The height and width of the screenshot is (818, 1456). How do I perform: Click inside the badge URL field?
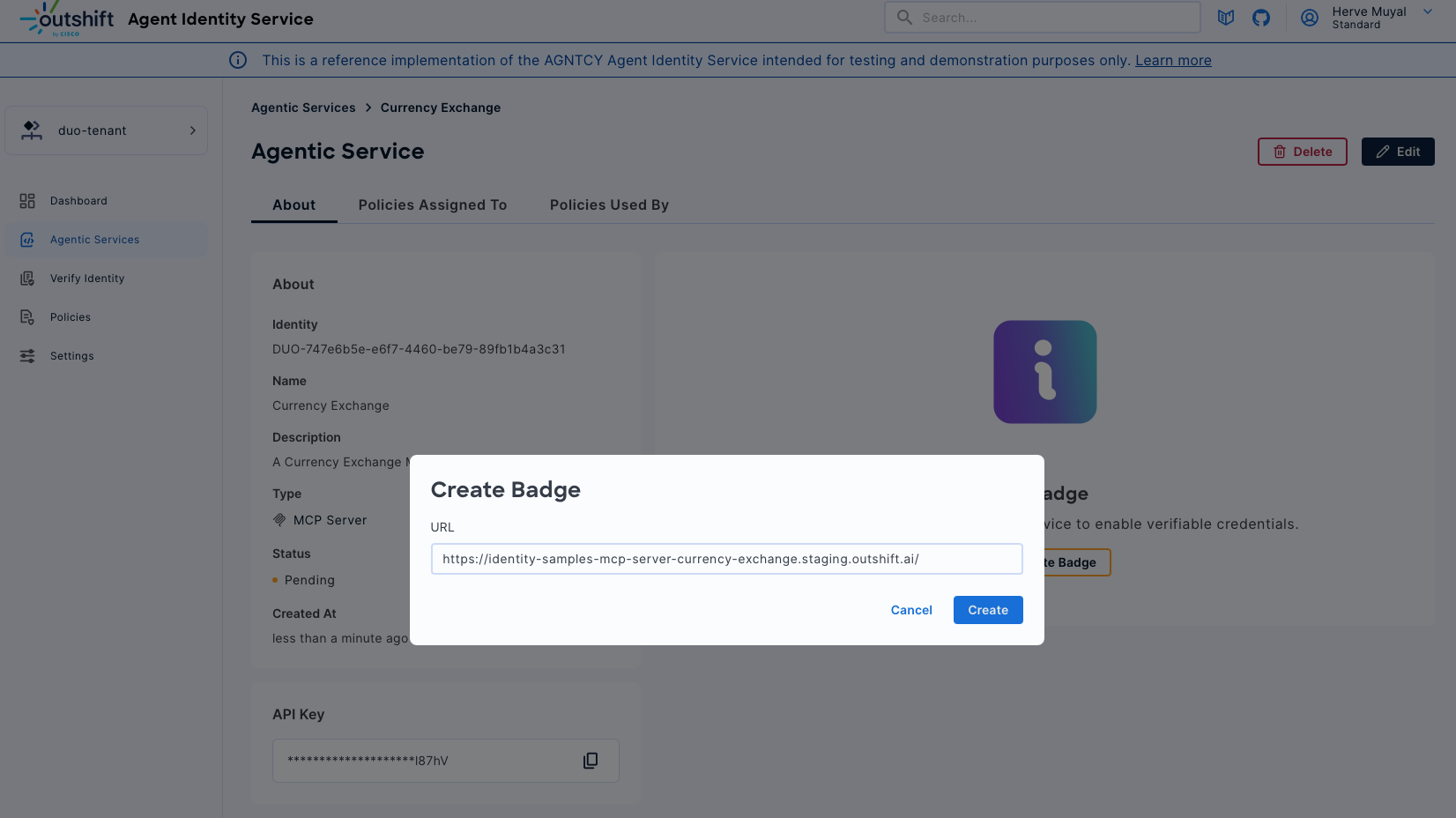click(726, 558)
